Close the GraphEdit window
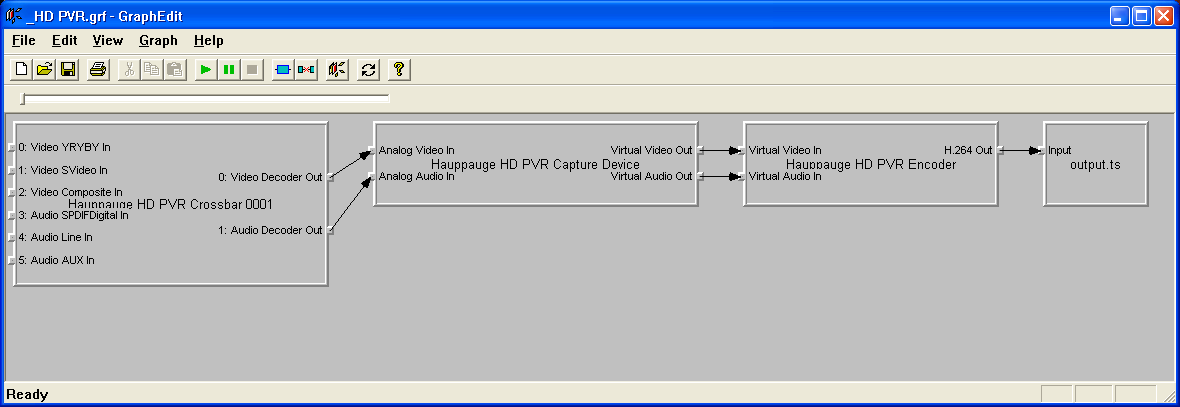Screen dimensions: 1180x407 pyautogui.click(x=1163, y=16)
